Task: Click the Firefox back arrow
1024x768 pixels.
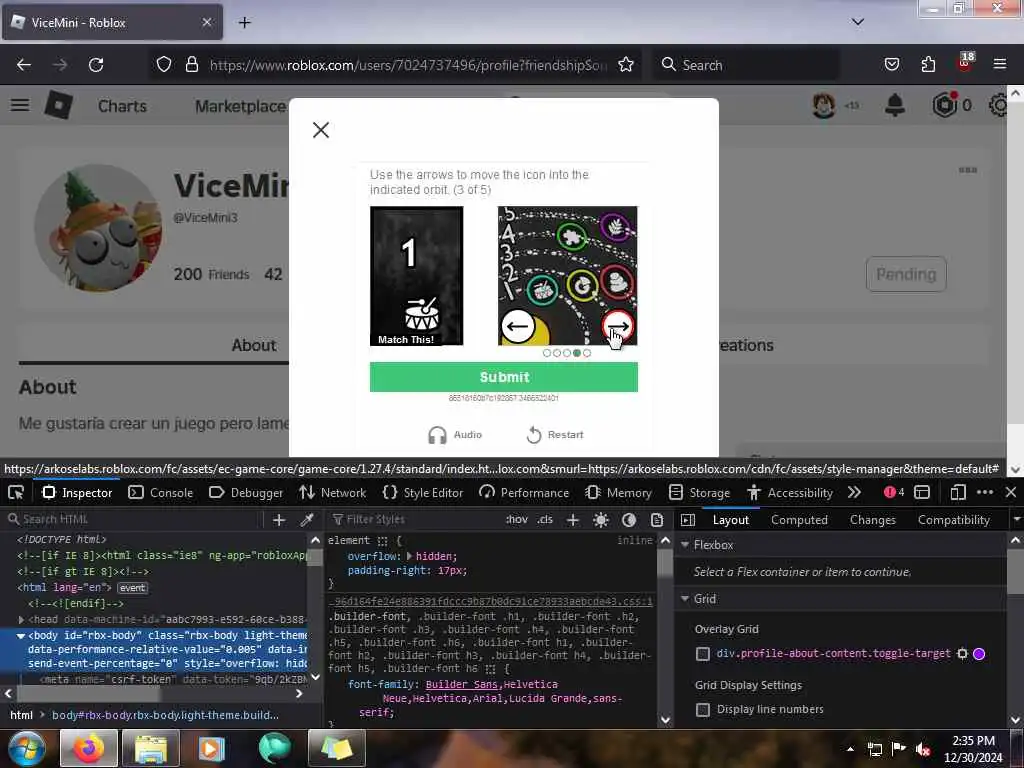Action: pos(24,65)
